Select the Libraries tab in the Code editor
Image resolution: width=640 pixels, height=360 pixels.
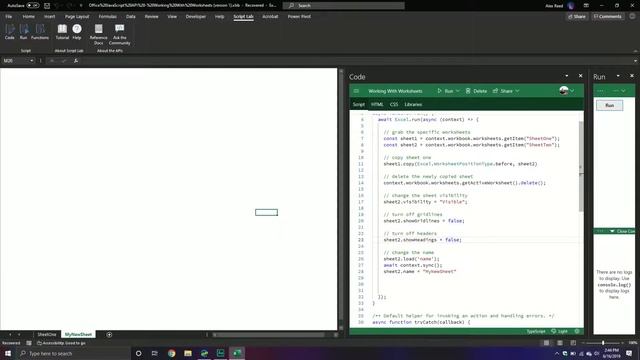click(413, 104)
